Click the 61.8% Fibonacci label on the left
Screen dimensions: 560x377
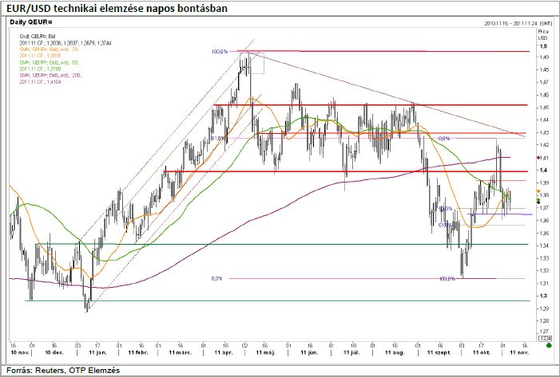218,138
